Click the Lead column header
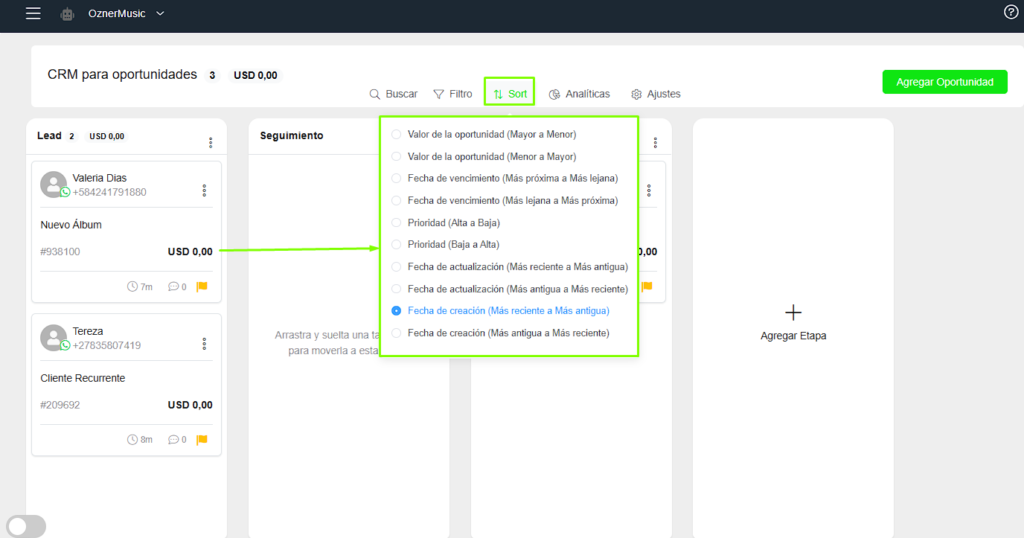 pos(49,135)
